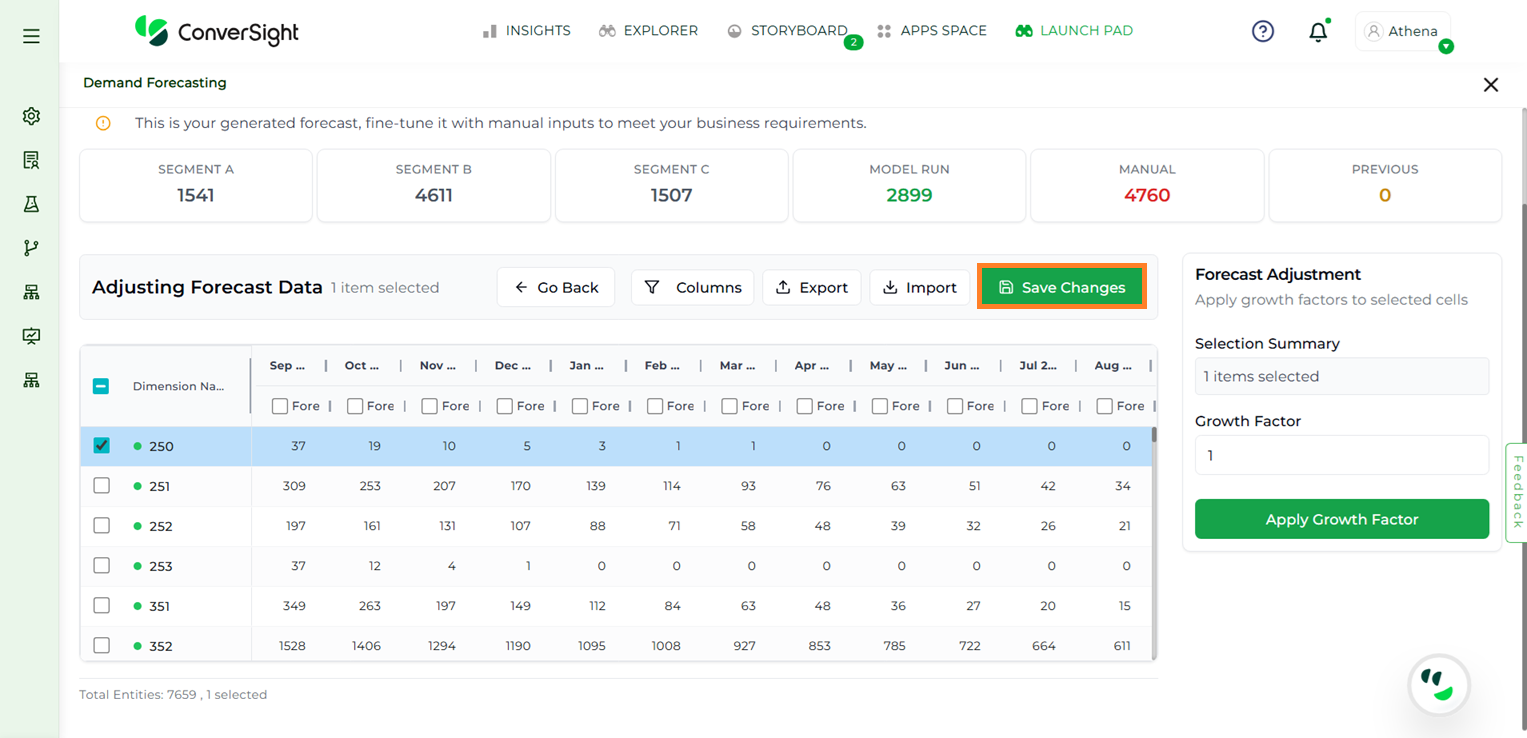Click the orange info icon beside forecast message
Viewport: 1527px width, 738px height.
103,123
